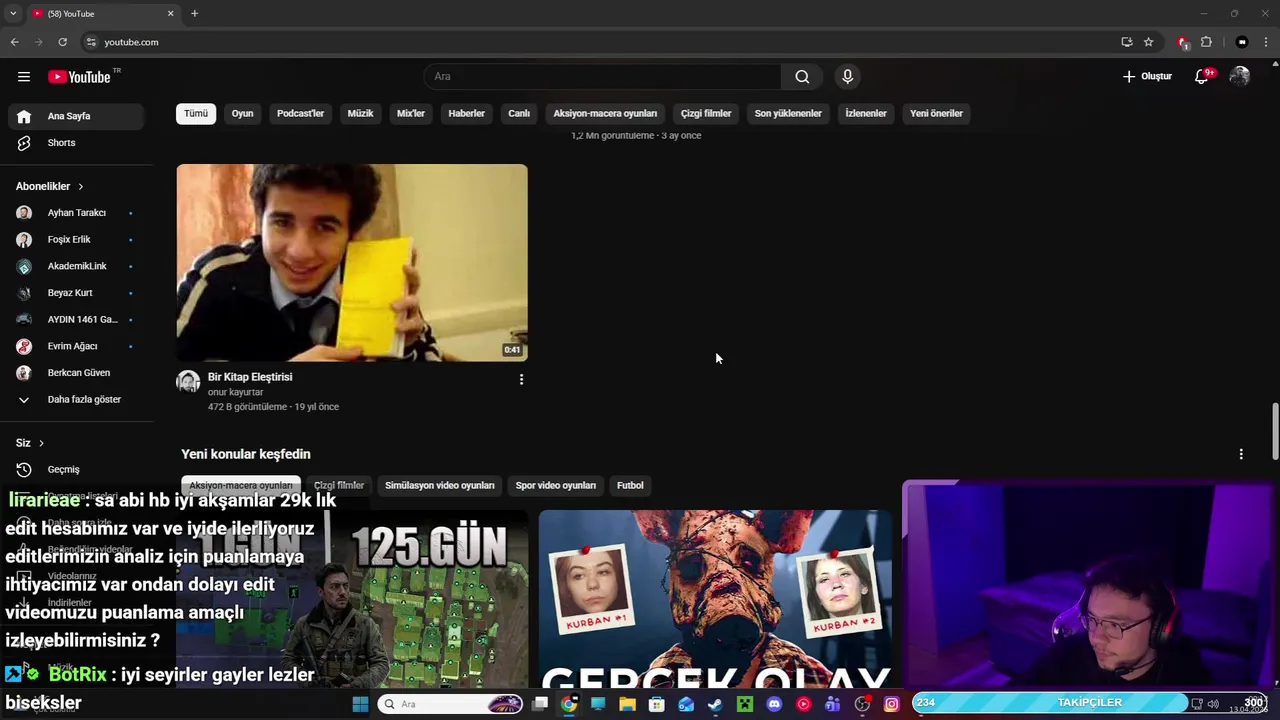Open Ana Sayfa in sidebar
Viewport: 1280px width, 720px height.
point(76,116)
